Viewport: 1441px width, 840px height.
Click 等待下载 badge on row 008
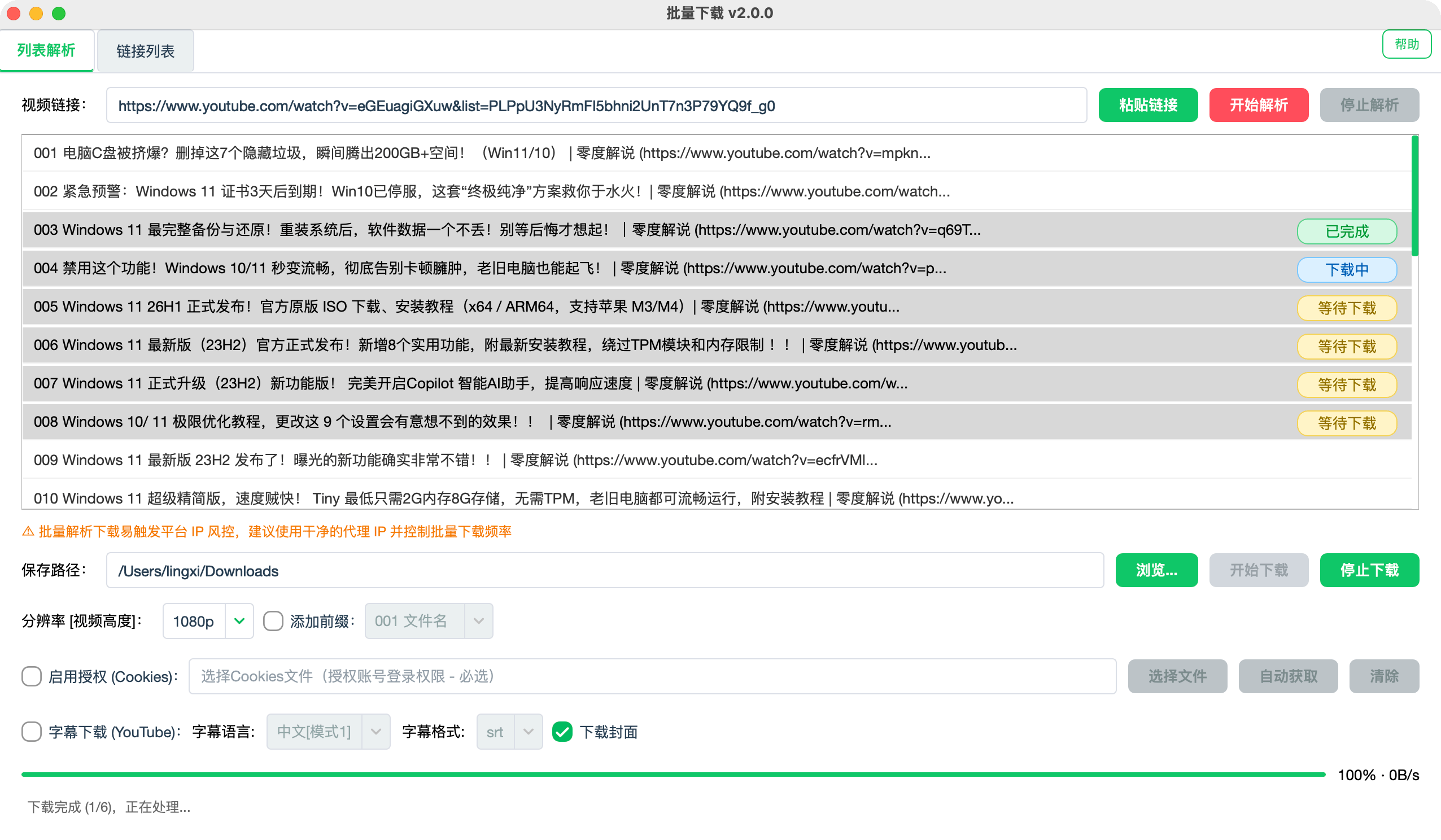(1347, 423)
